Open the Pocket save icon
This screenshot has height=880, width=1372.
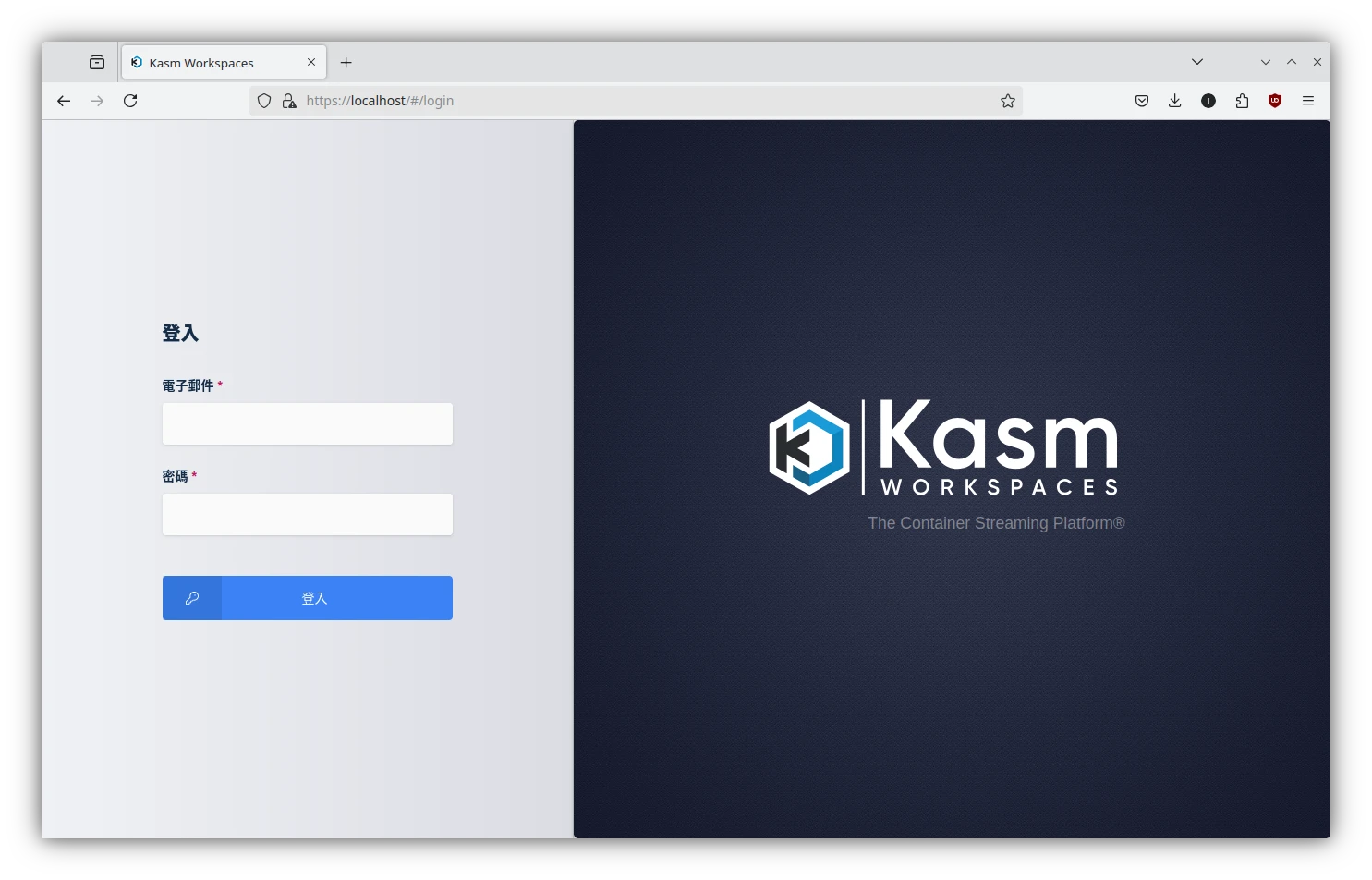(x=1142, y=101)
